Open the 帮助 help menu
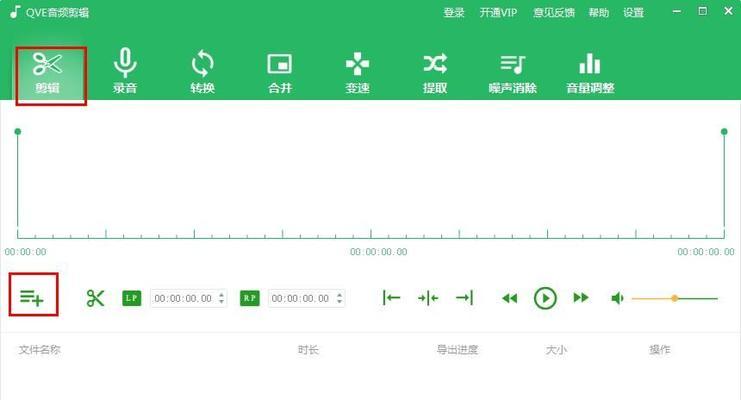The image size is (741, 400). click(x=598, y=13)
